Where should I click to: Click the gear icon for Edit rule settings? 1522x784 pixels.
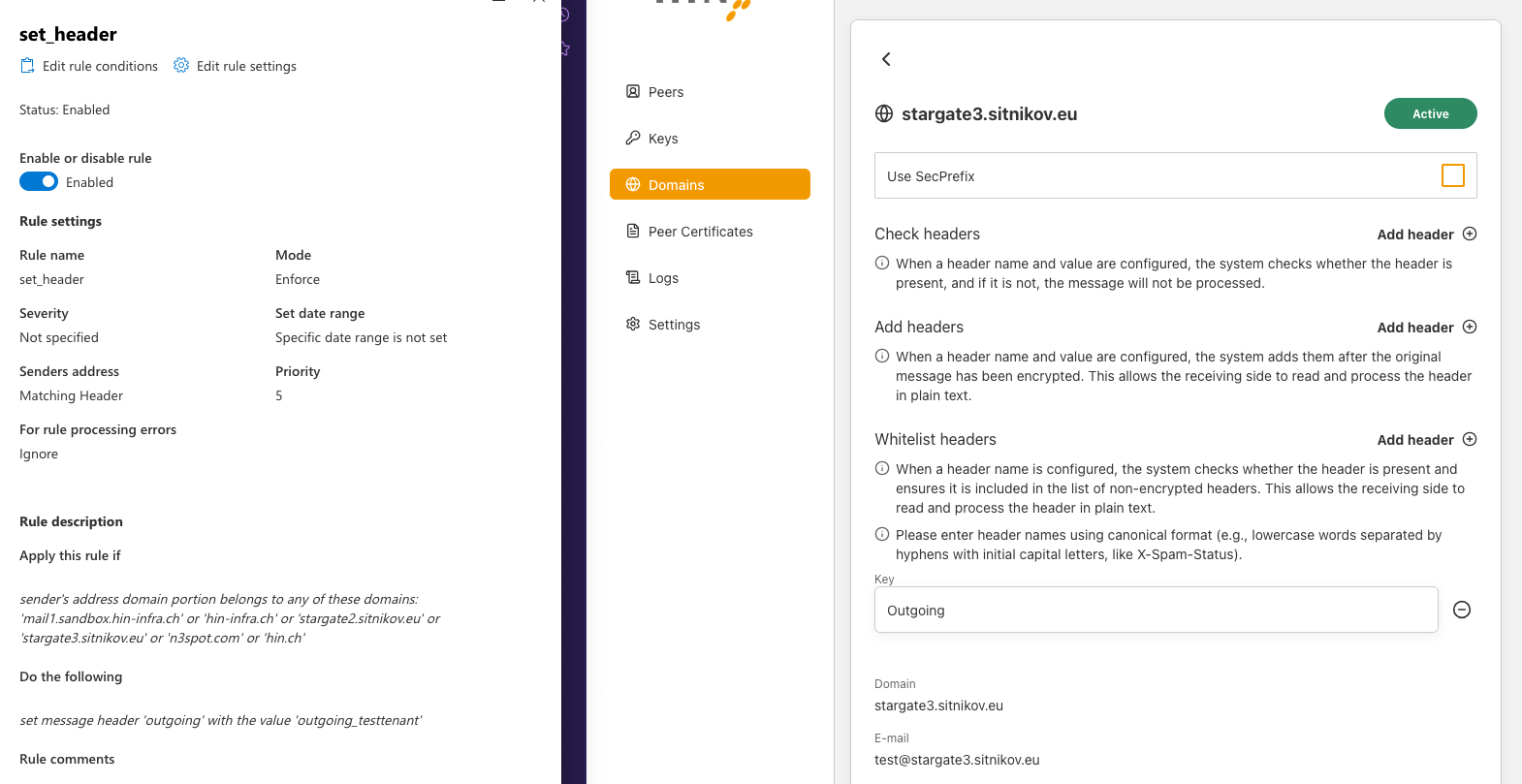click(181, 65)
